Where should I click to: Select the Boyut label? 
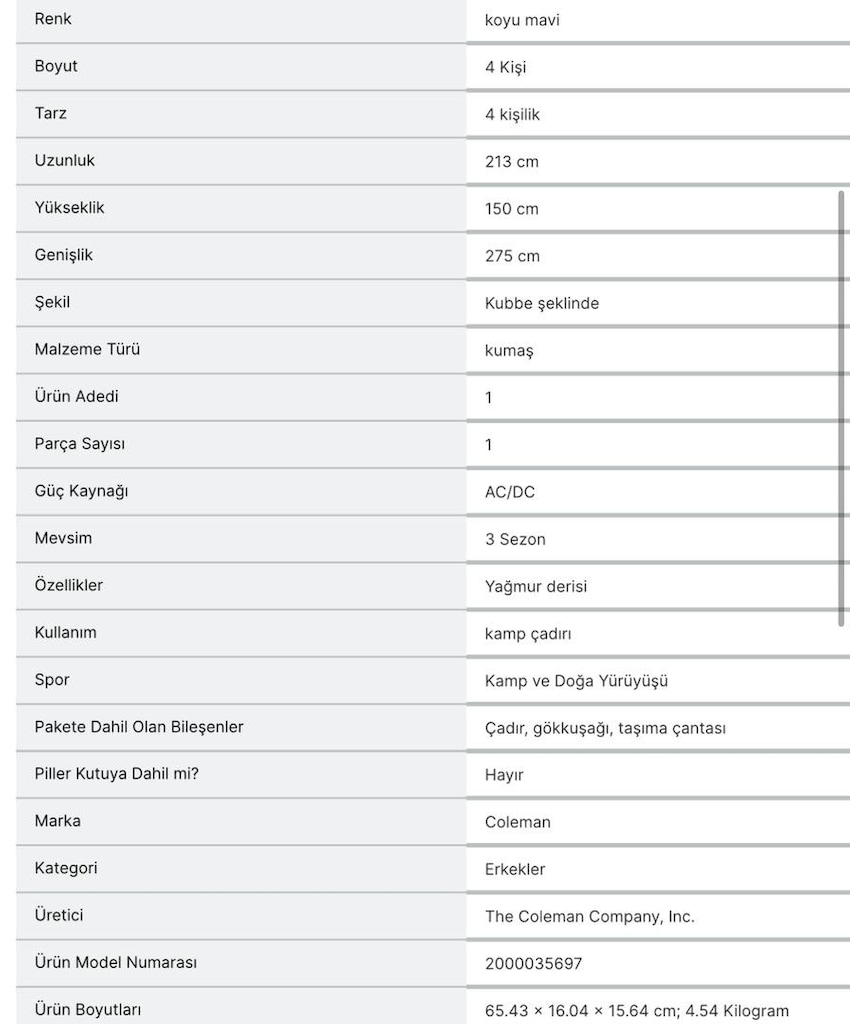coord(55,67)
